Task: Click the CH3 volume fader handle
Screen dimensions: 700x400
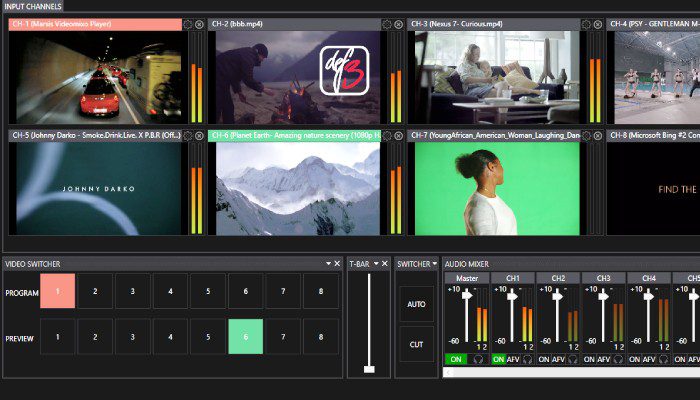Action: 604,296
